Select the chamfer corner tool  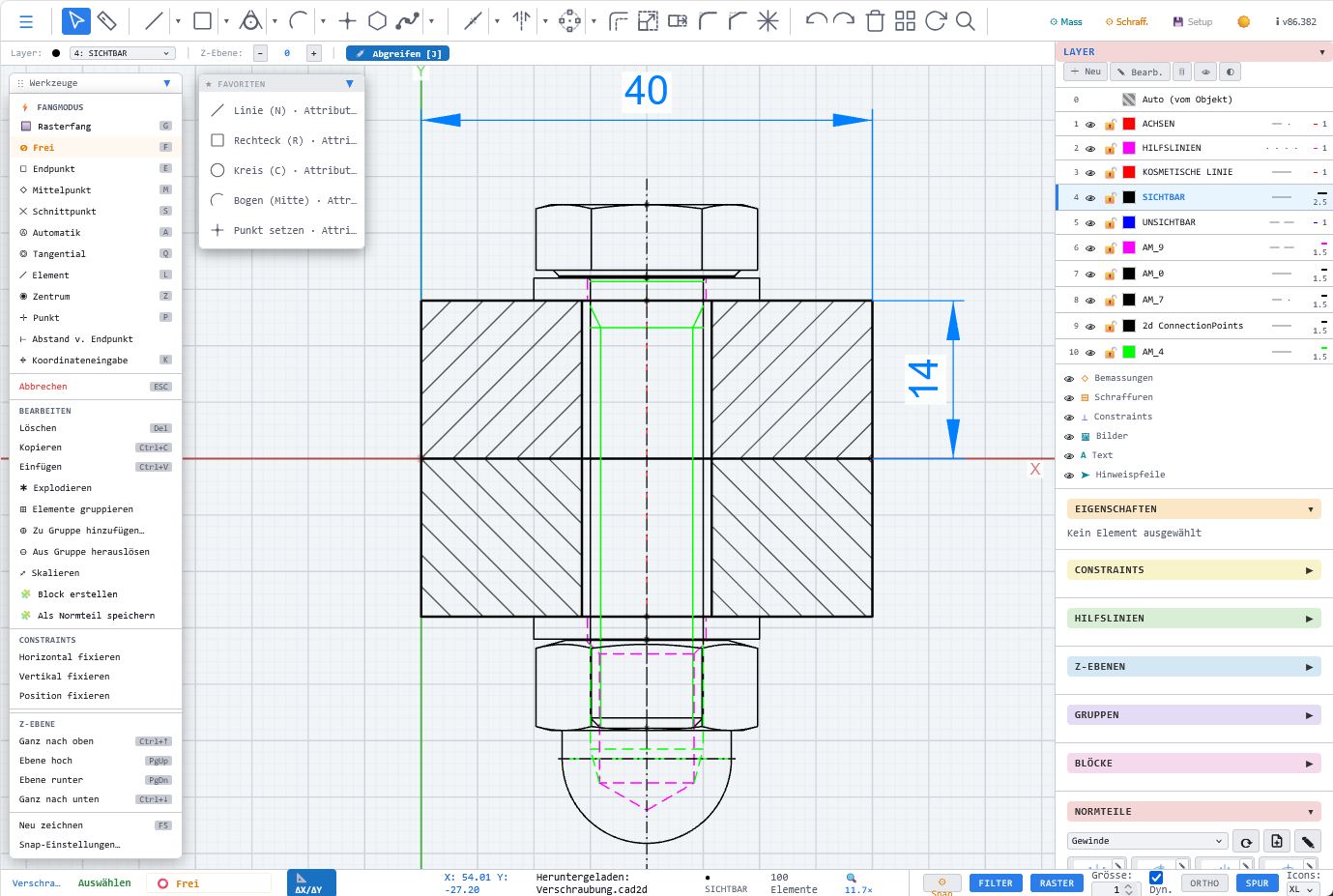(x=738, y=20)
